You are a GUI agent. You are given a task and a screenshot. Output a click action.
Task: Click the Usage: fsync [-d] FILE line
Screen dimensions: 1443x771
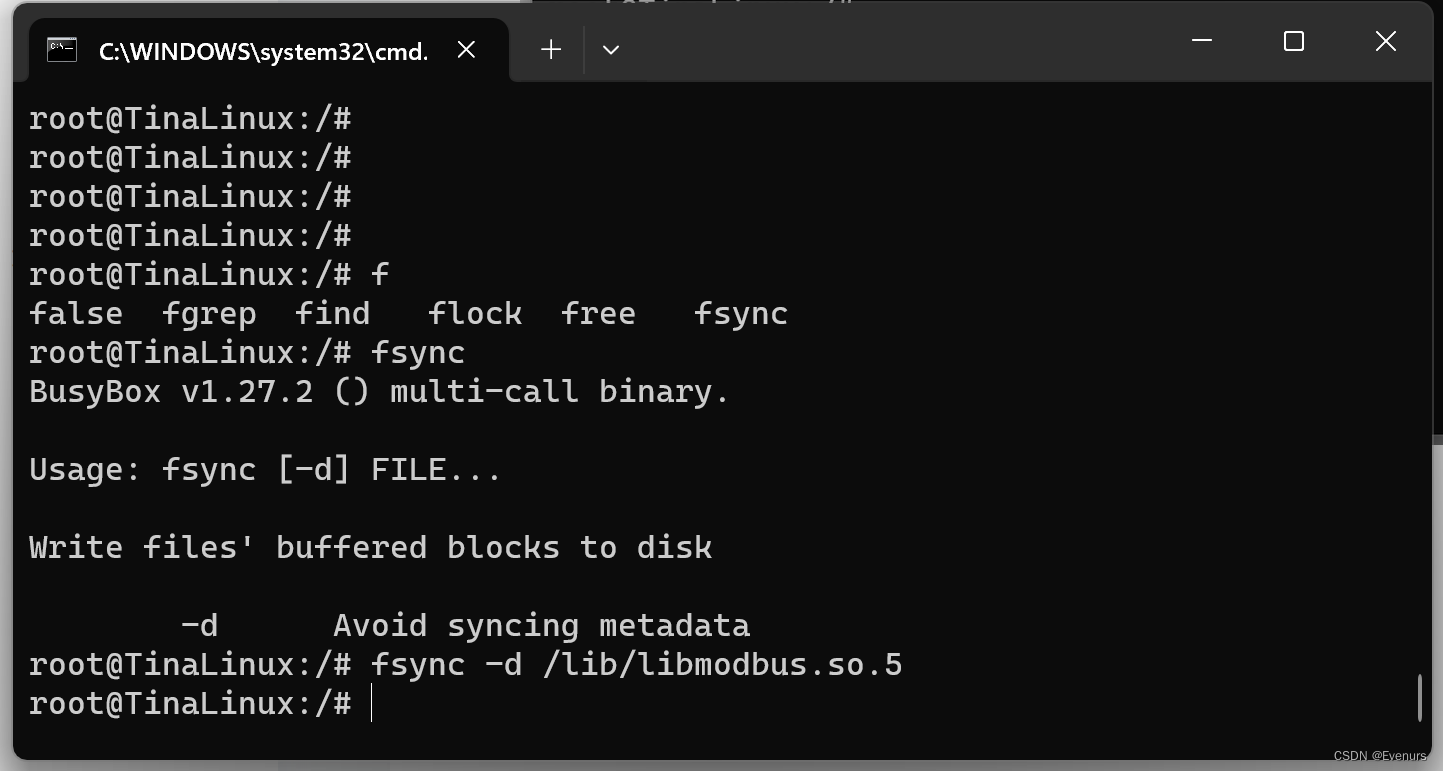tap(264, 469)
